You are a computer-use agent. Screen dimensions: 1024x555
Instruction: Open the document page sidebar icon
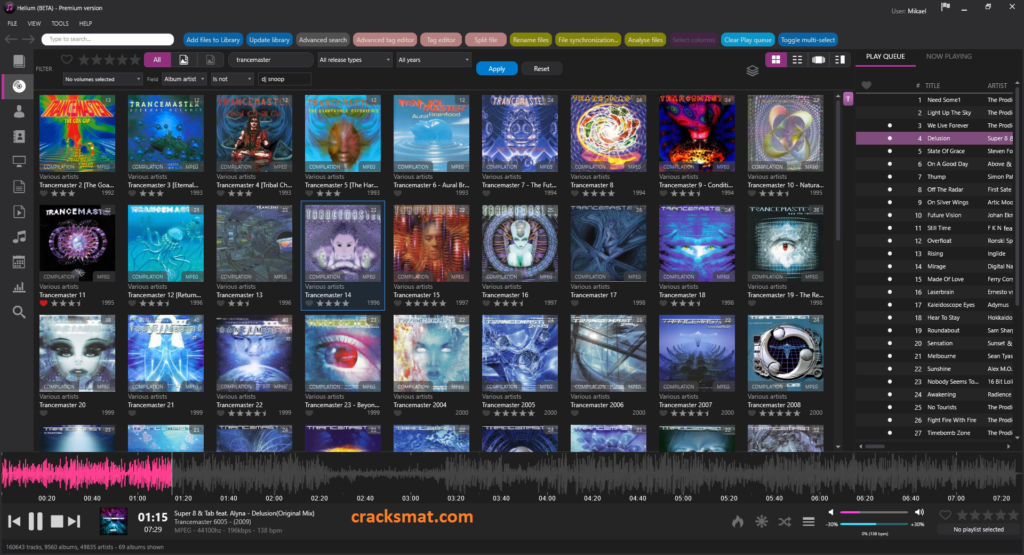point(19,187)
